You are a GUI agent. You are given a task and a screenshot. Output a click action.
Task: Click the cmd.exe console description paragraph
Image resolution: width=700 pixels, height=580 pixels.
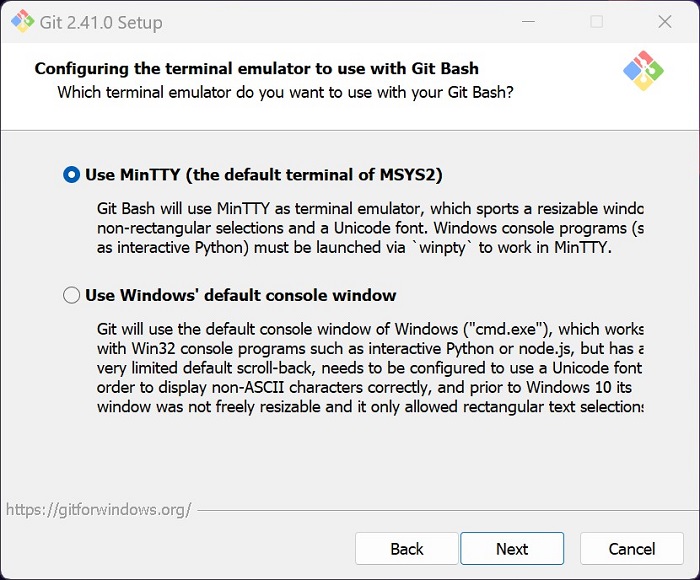pyautogui.click(x=370, y=368)
